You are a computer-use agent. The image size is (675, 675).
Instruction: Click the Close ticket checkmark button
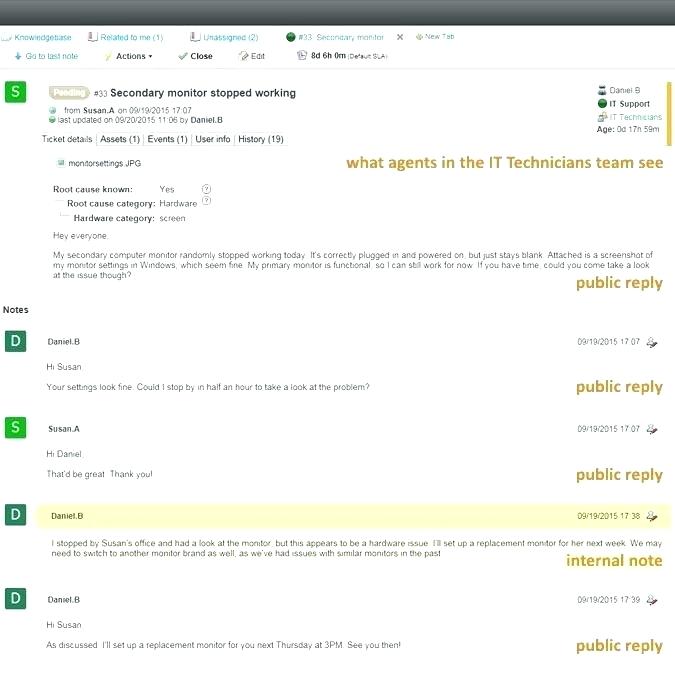[196, 56]
